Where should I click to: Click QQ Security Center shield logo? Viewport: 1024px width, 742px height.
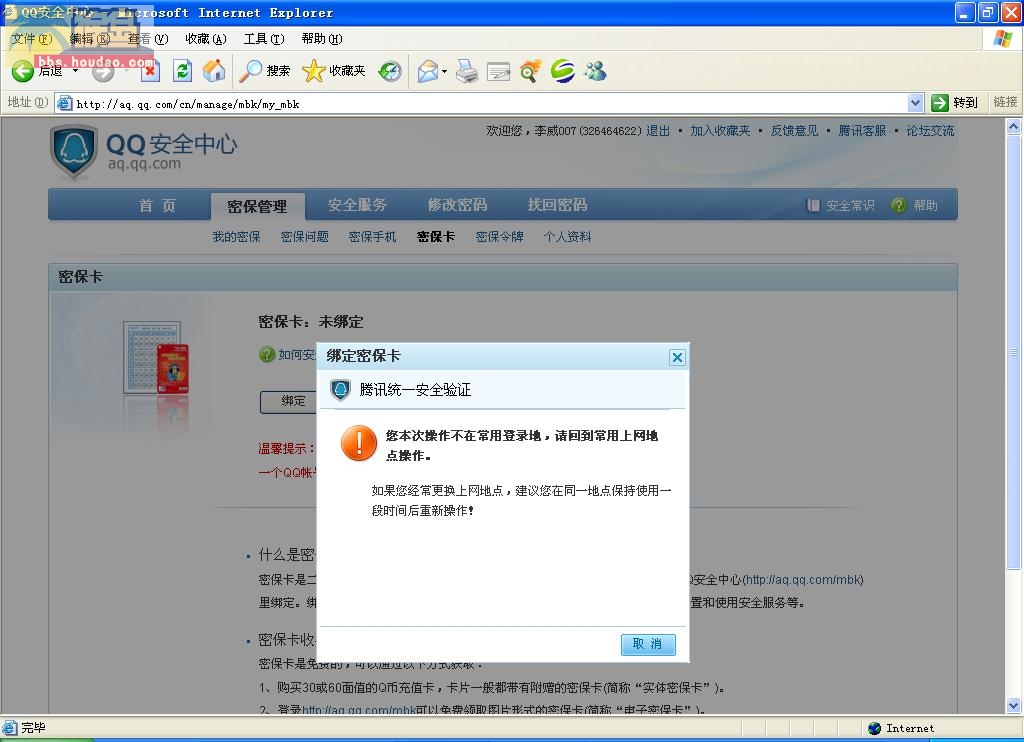pyautogui.click(x=74, y=152)
